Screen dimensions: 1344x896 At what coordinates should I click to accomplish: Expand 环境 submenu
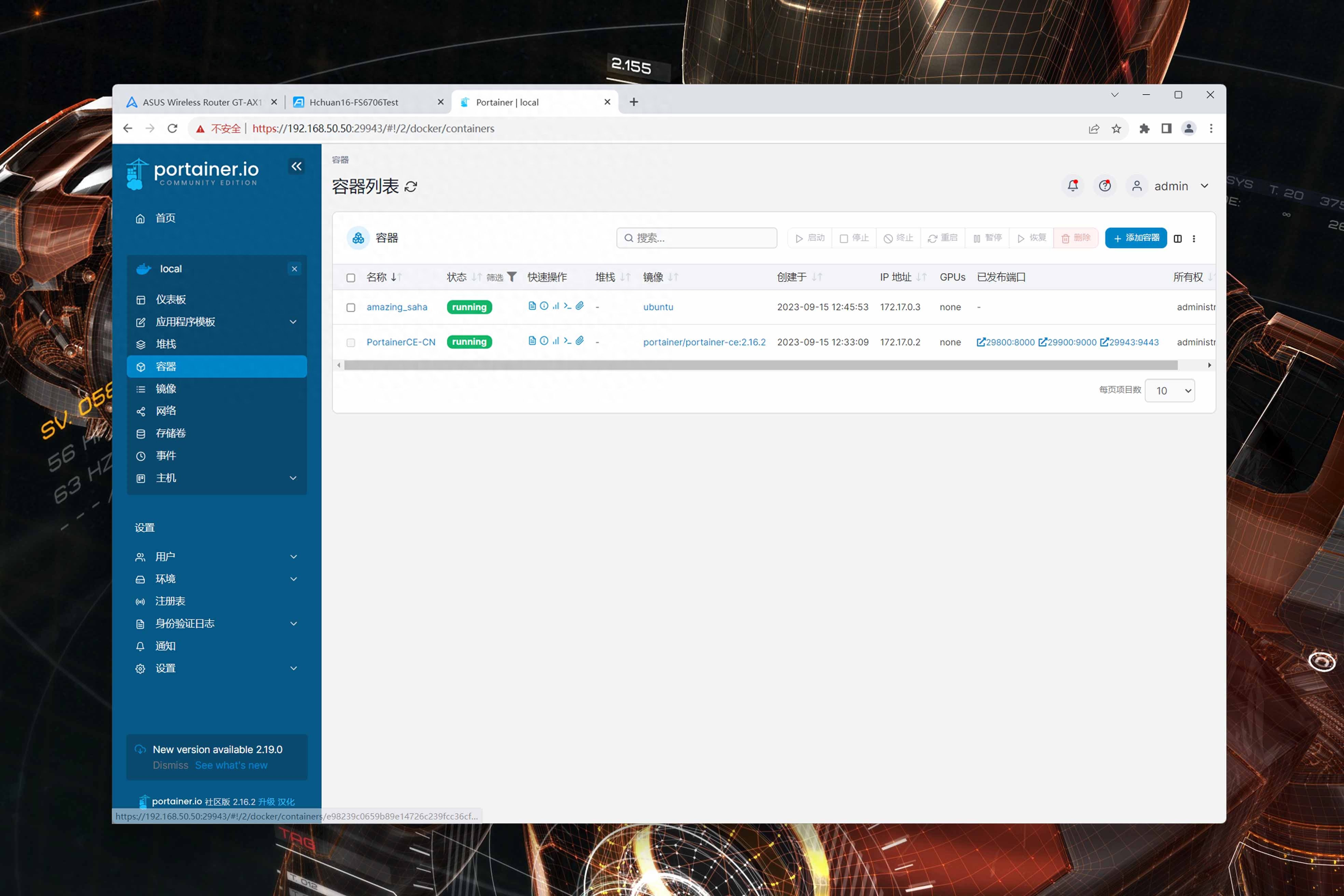(x=294, y=579)
